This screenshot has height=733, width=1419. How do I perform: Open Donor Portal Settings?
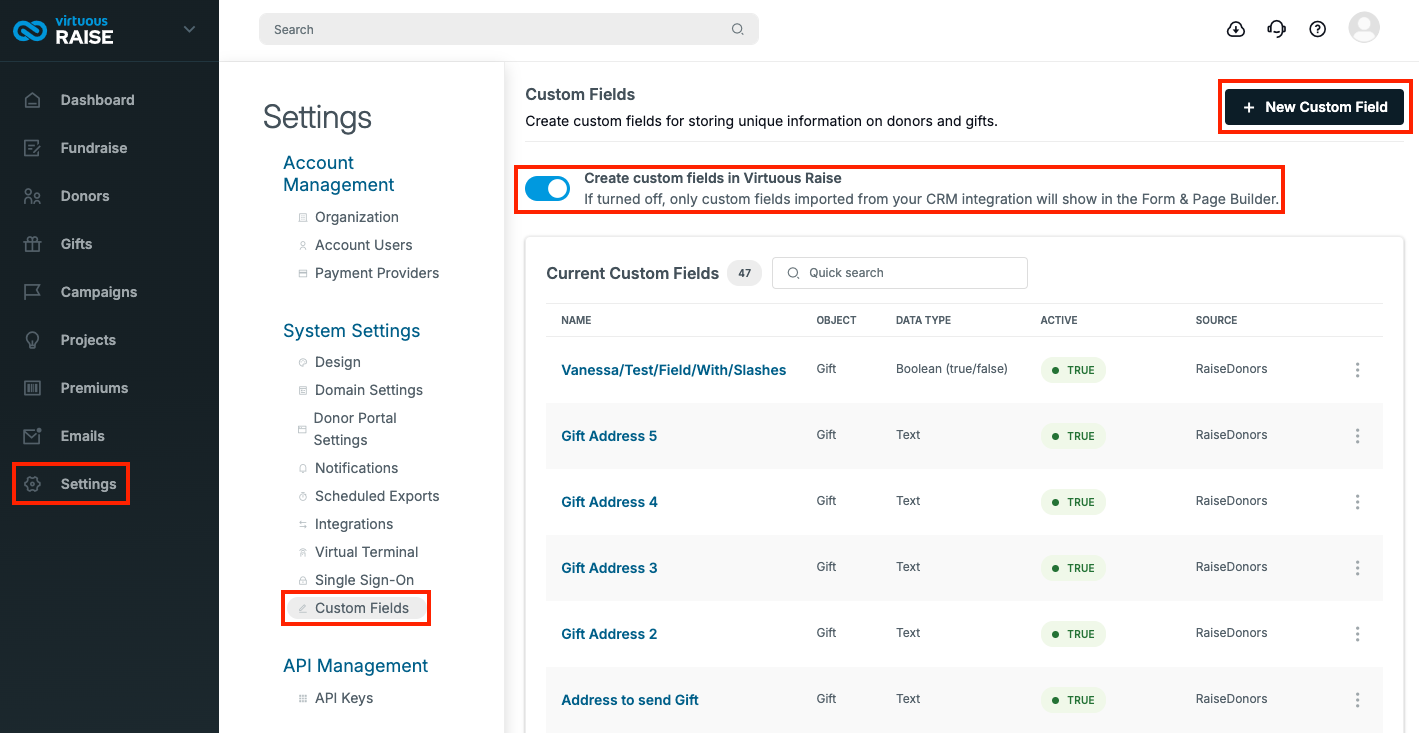355,429
